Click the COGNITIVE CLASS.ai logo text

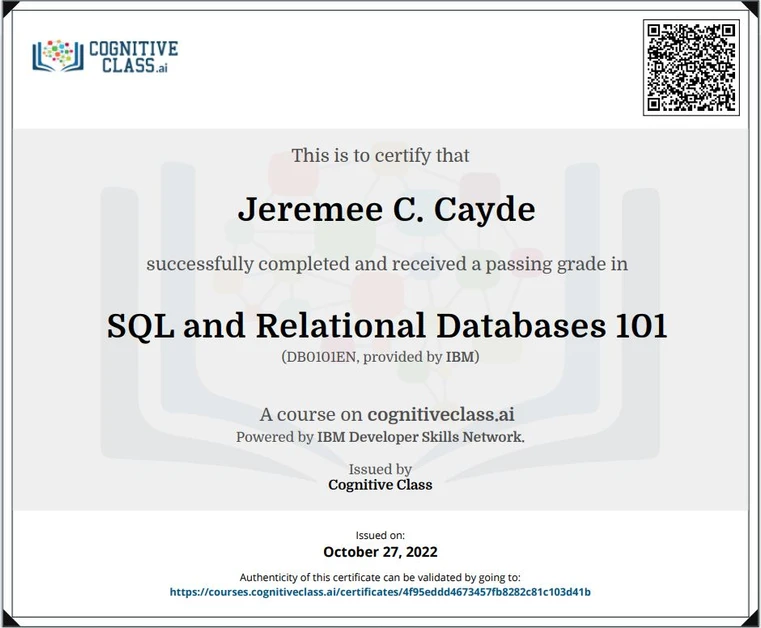click(x=133, y=55)
